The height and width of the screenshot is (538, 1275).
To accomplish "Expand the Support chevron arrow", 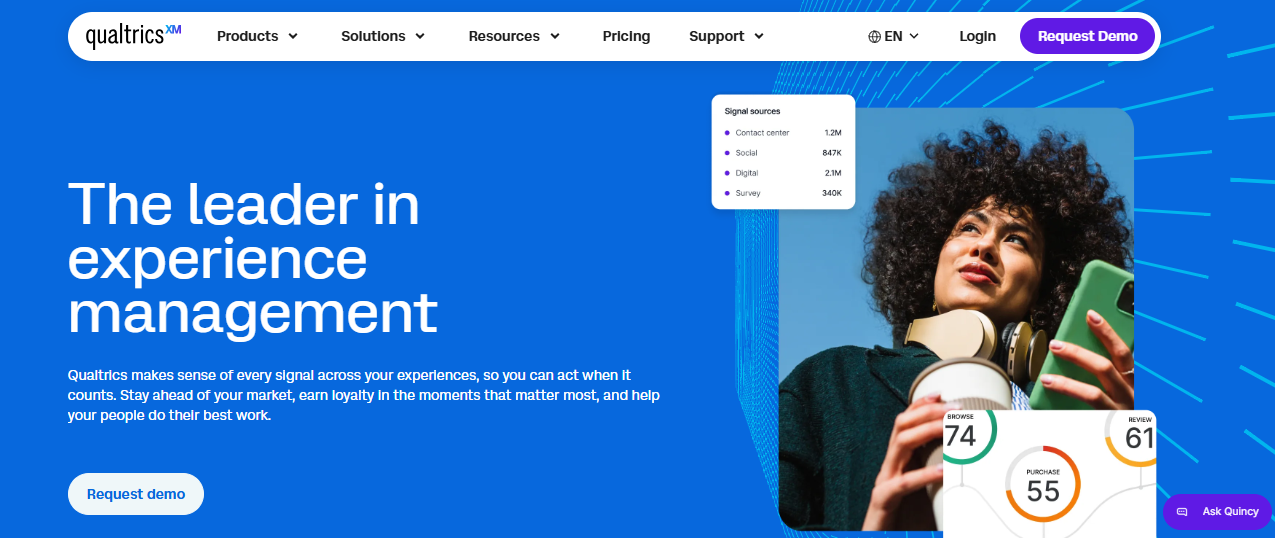I will tap(758, 36).
